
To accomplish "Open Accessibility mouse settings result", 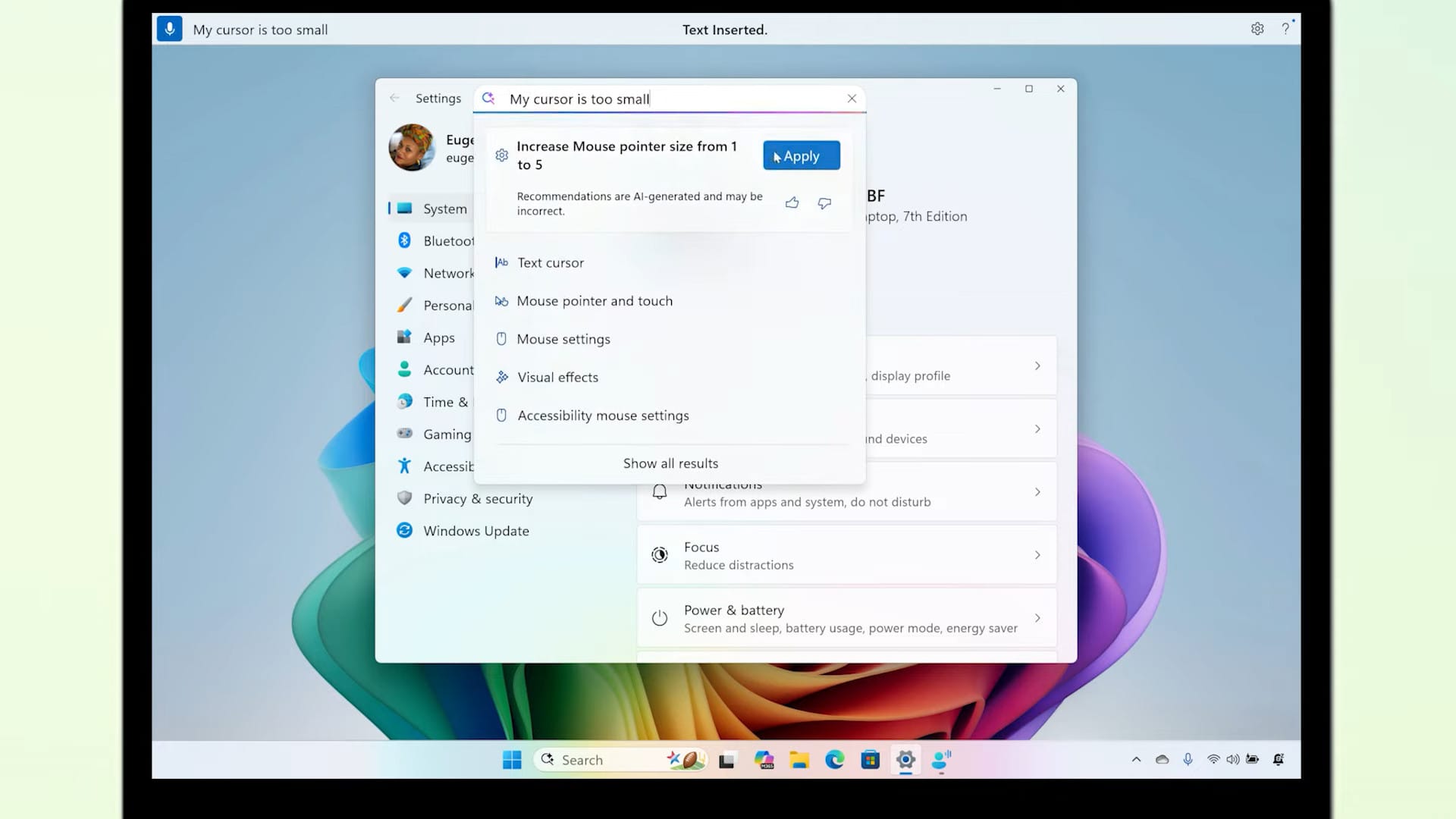I will click(x=669, y=416).
